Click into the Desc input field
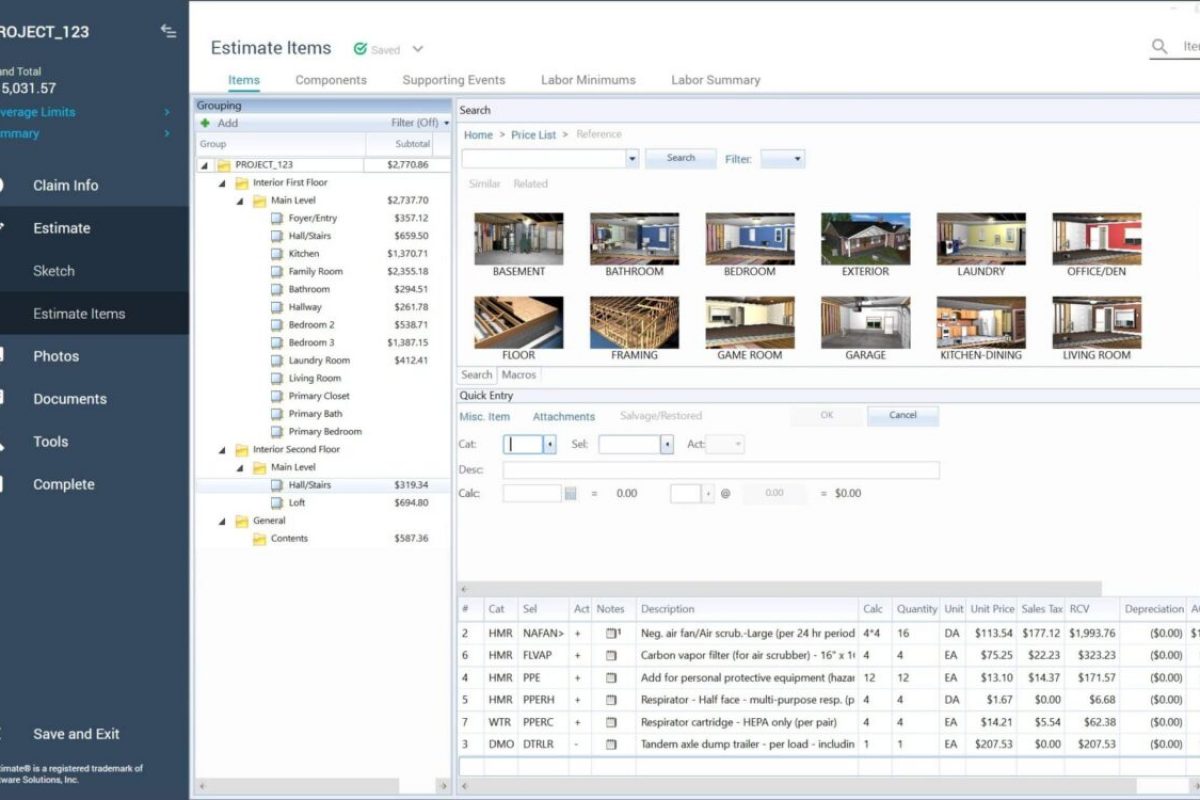 (720, 470)
